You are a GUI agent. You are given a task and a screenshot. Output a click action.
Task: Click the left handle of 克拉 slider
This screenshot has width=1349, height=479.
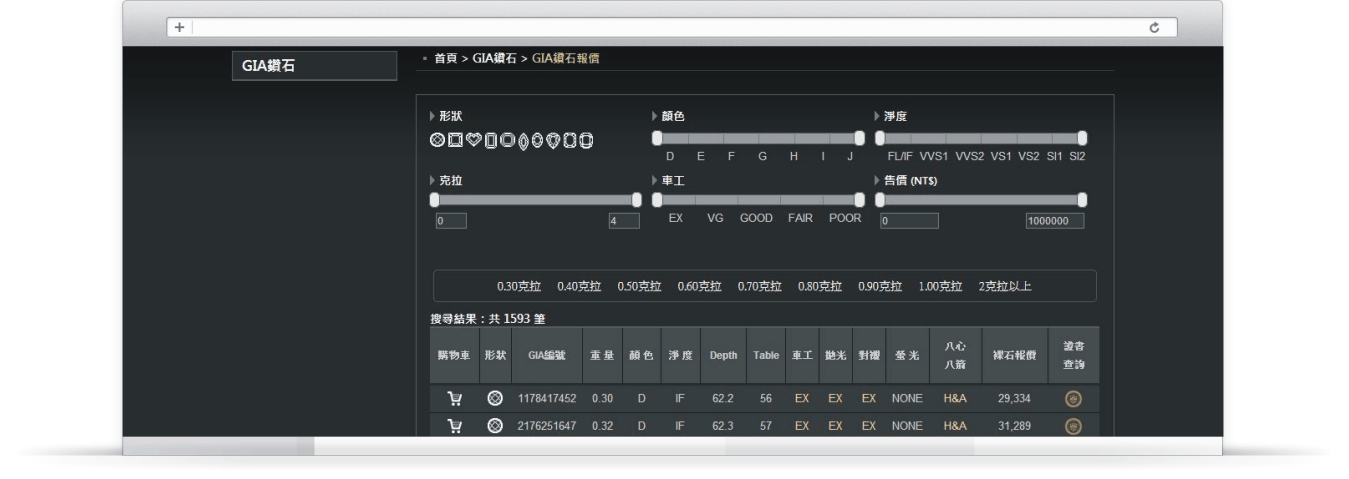[x=434, y=200]
